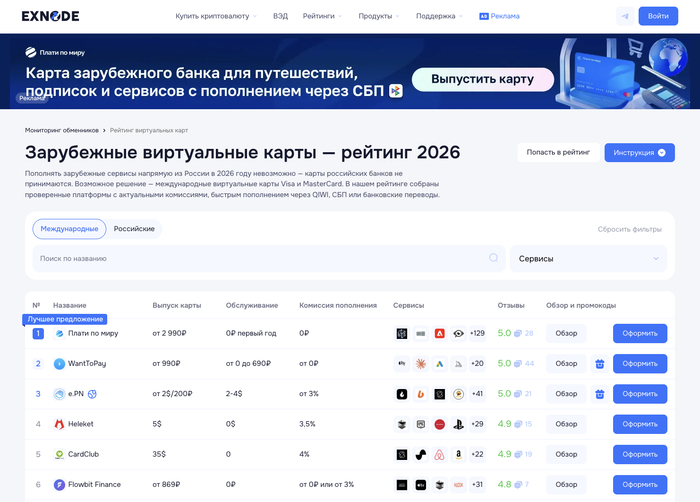Viewport: 700px width, 502px height.
Task: Click the search magnifier icon
Action: point(493,258)
